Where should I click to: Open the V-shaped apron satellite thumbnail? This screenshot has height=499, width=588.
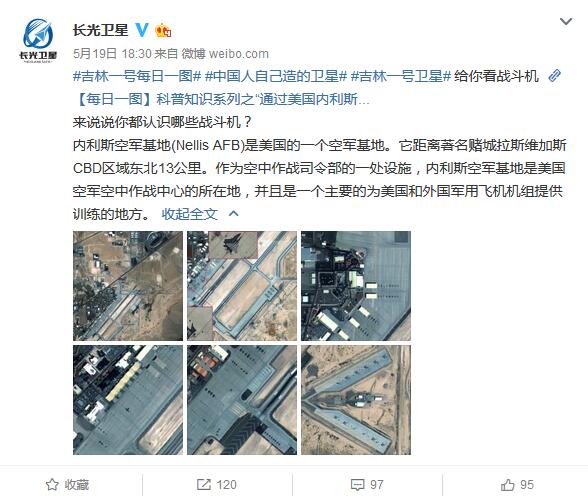356,400
